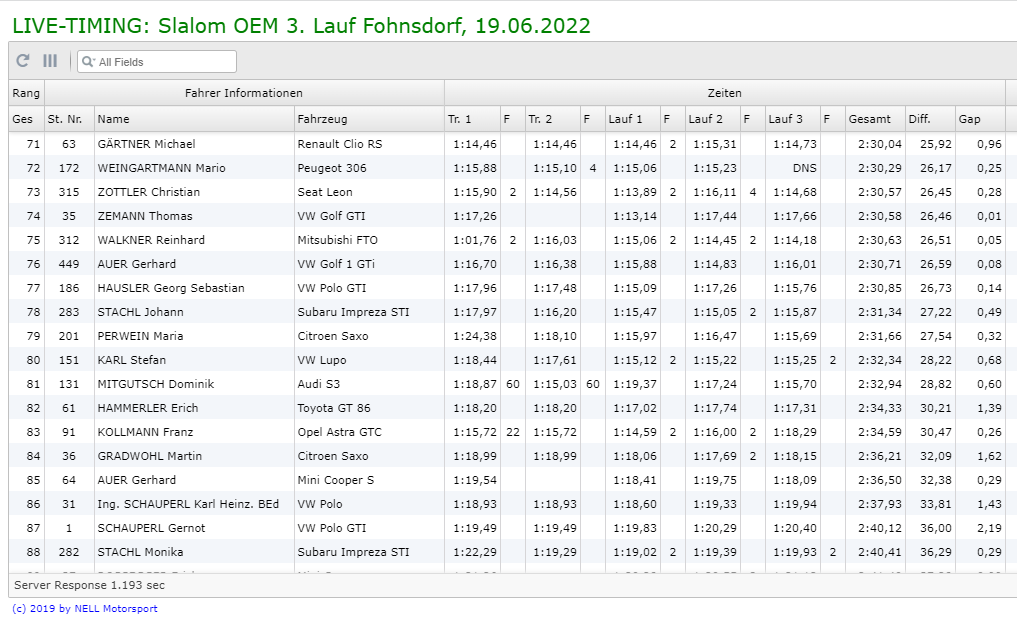Sort by the Fahrzeug column header

[368, 119]
